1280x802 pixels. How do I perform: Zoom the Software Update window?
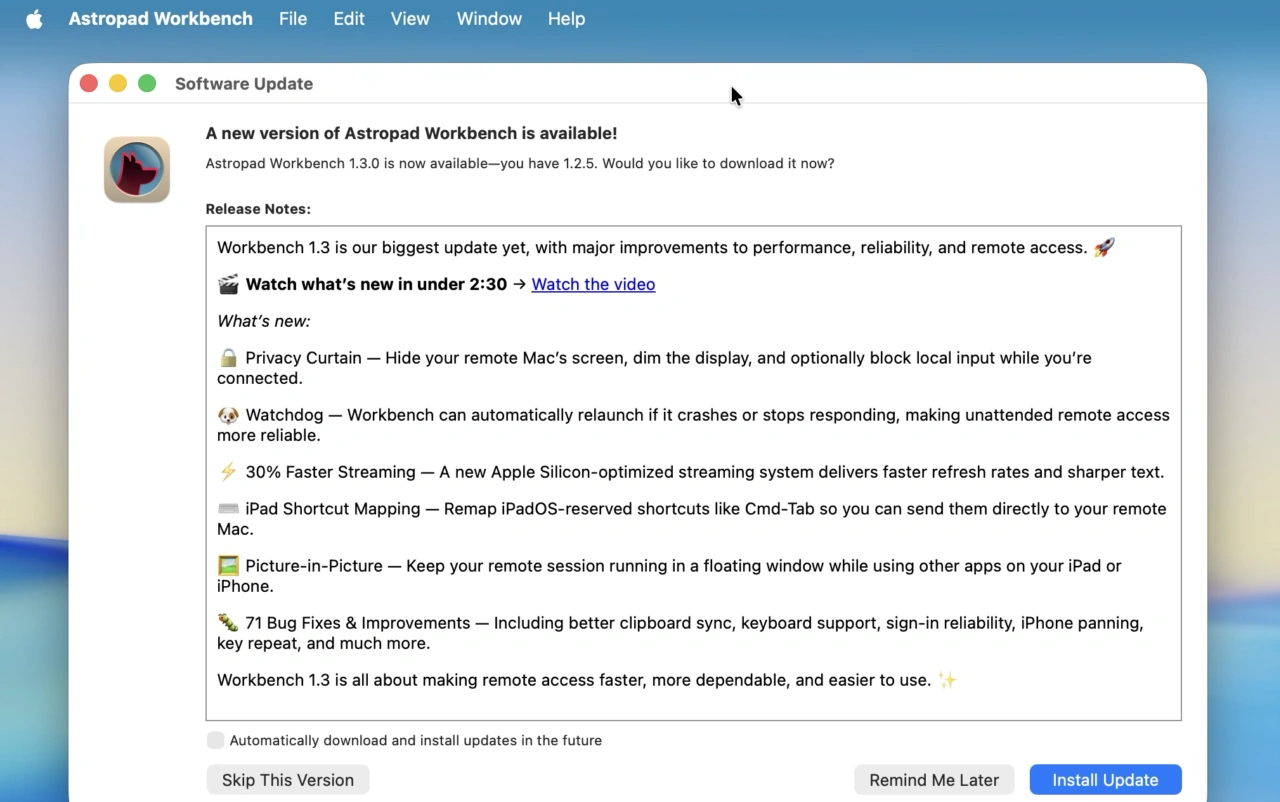pos(147,84)
